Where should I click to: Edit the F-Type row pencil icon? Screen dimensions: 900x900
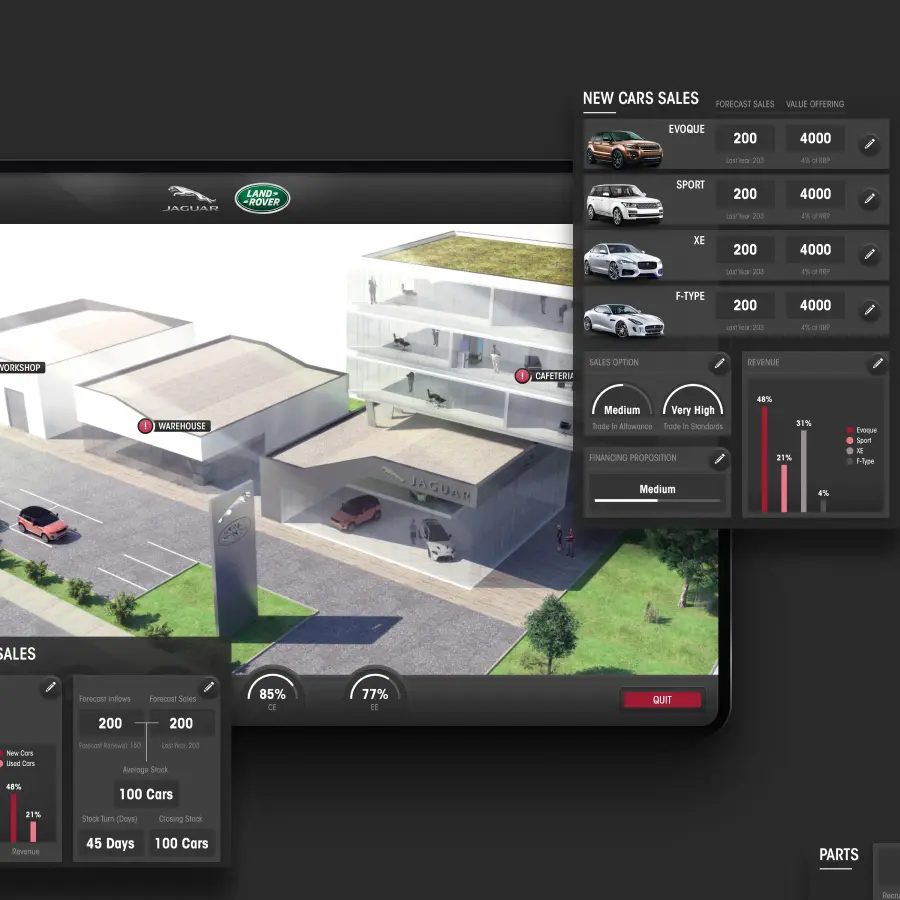pos(870,309)
